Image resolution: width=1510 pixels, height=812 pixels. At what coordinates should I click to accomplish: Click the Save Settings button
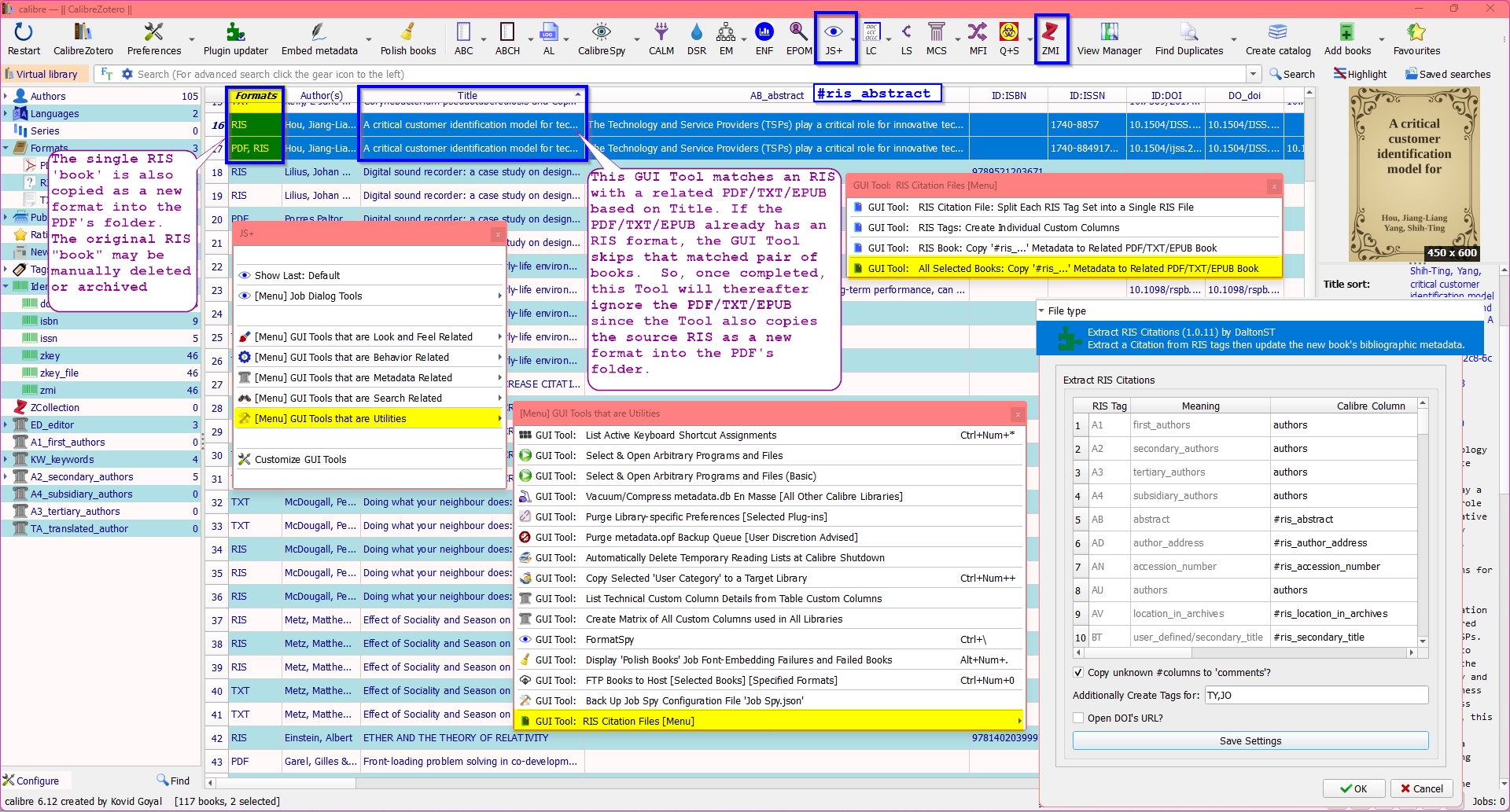point(1250,741)
